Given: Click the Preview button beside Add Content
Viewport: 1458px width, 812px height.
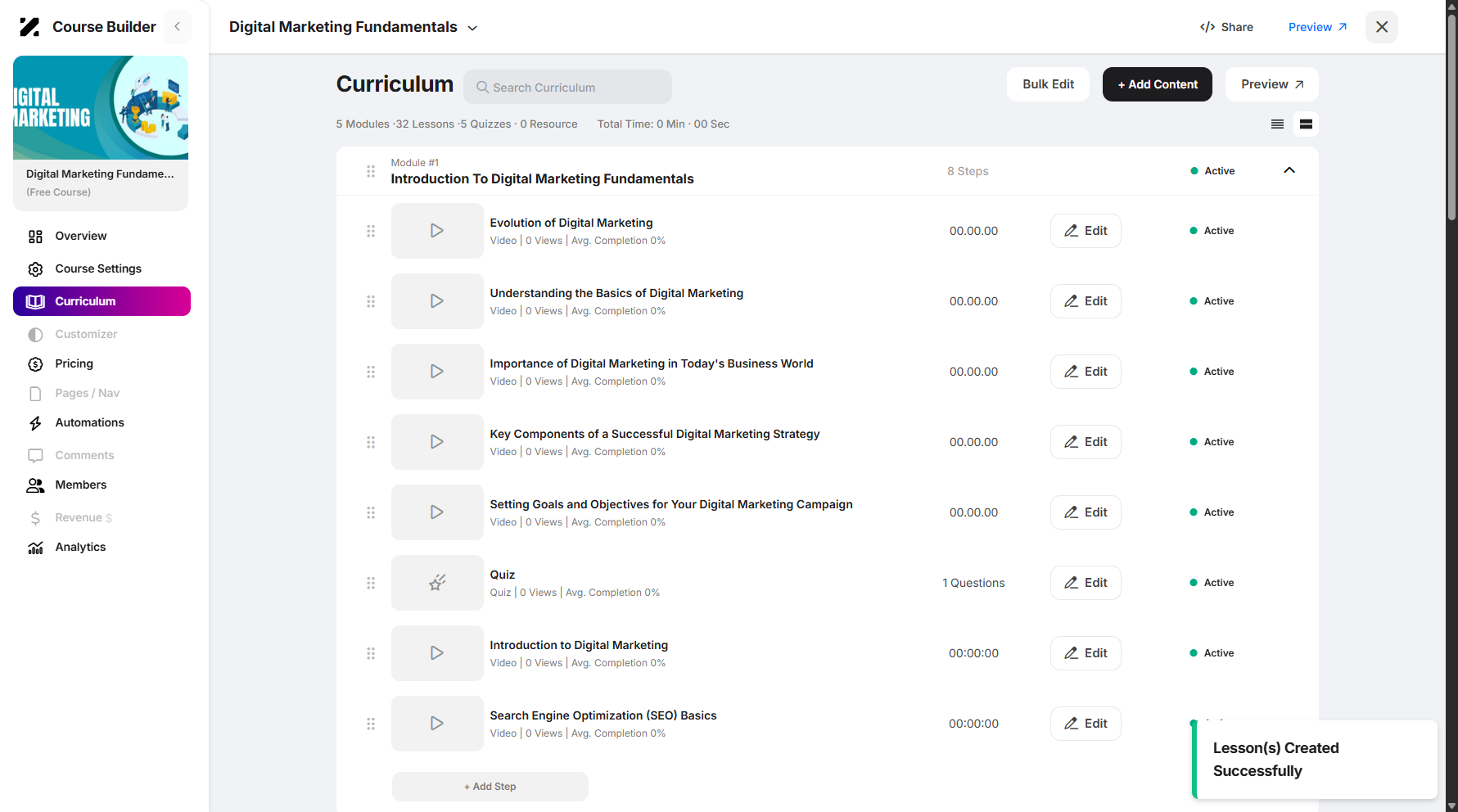Looking at the screenshot, I should [1272, 84].
